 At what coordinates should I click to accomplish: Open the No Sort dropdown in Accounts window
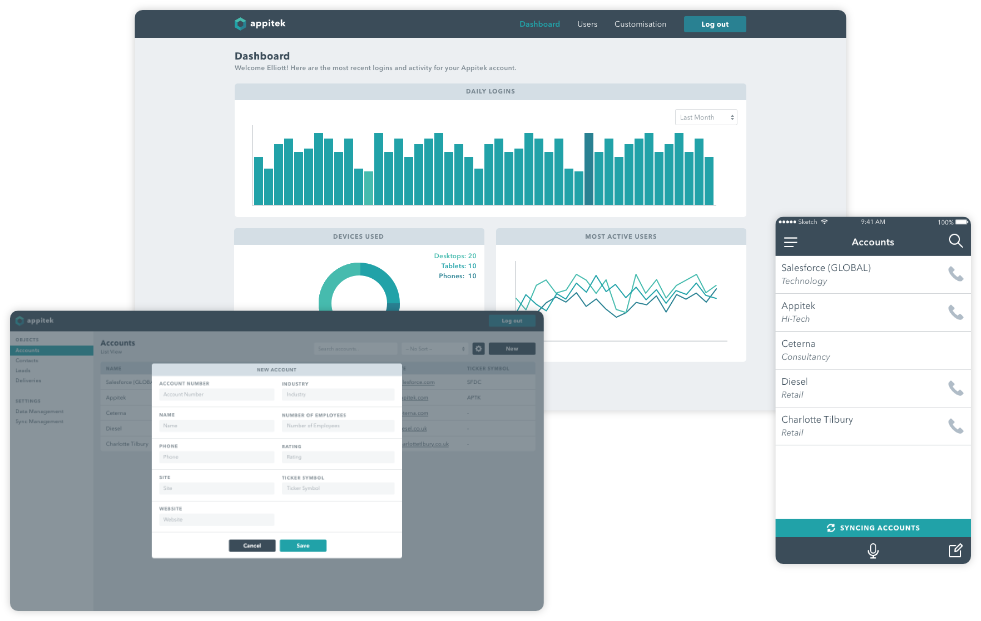(x=435, y=349)
